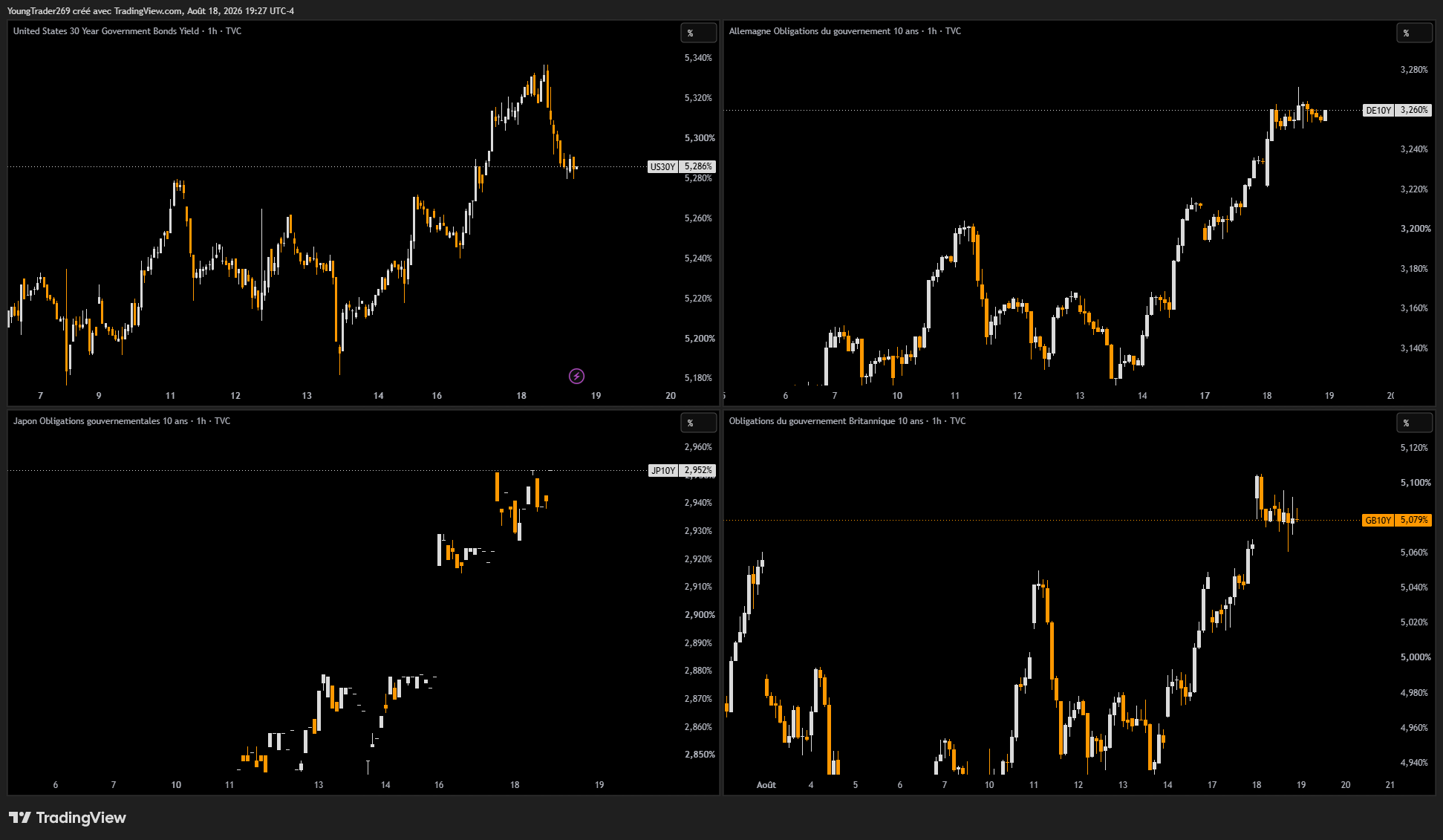1443x840 pixels.
Task: Click YoungTrader269 header text
Action: tap(38, 11)
